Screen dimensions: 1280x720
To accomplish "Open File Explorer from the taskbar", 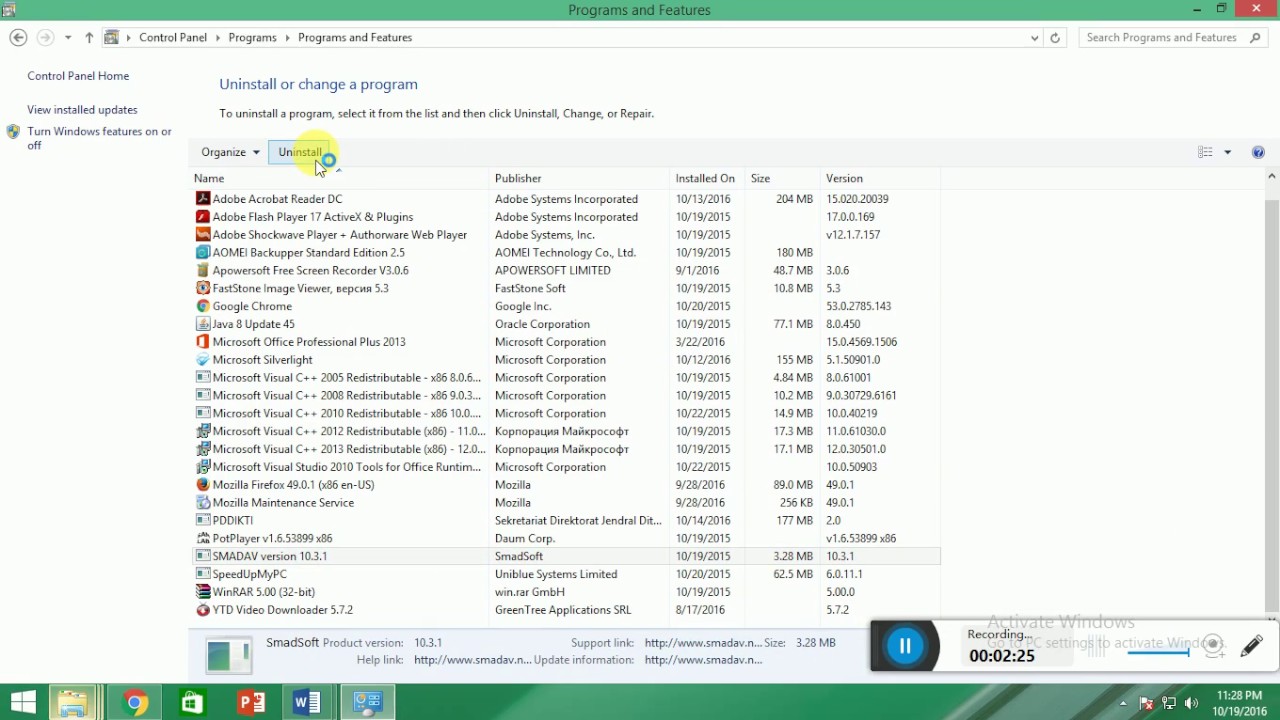I will (73, 703).
